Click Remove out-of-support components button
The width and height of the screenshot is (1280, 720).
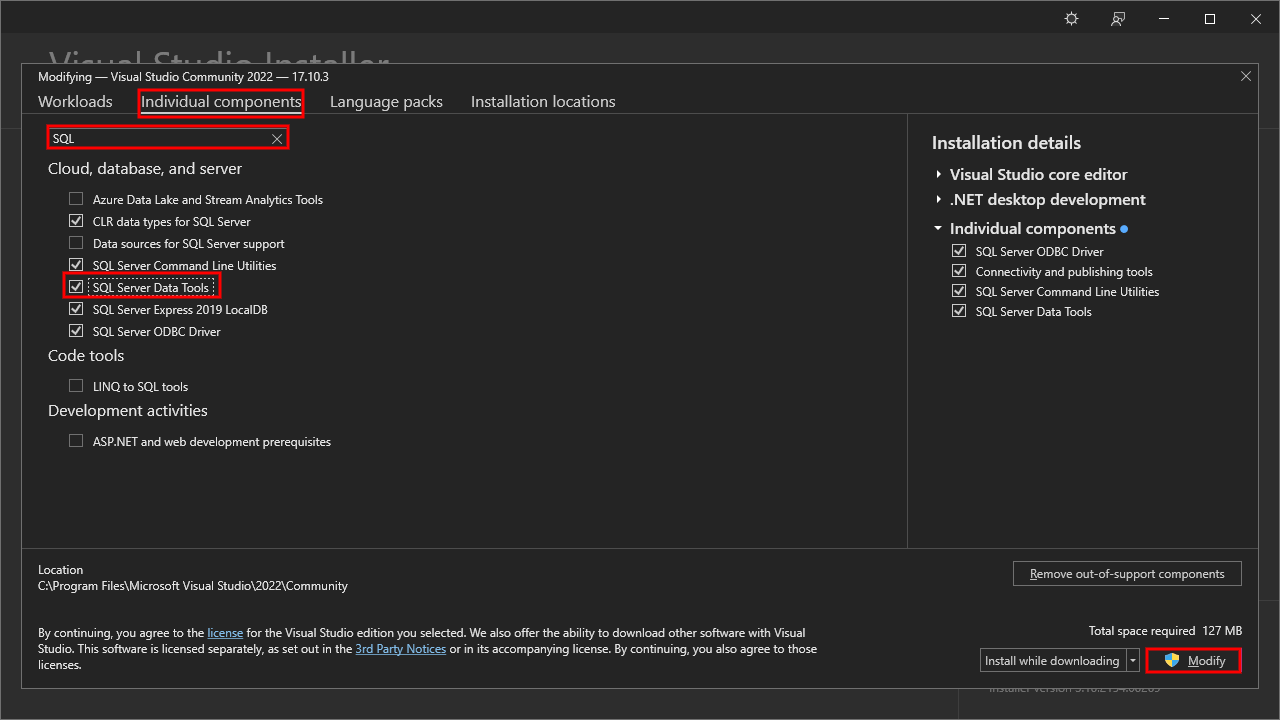click(x=1127, y=574)
